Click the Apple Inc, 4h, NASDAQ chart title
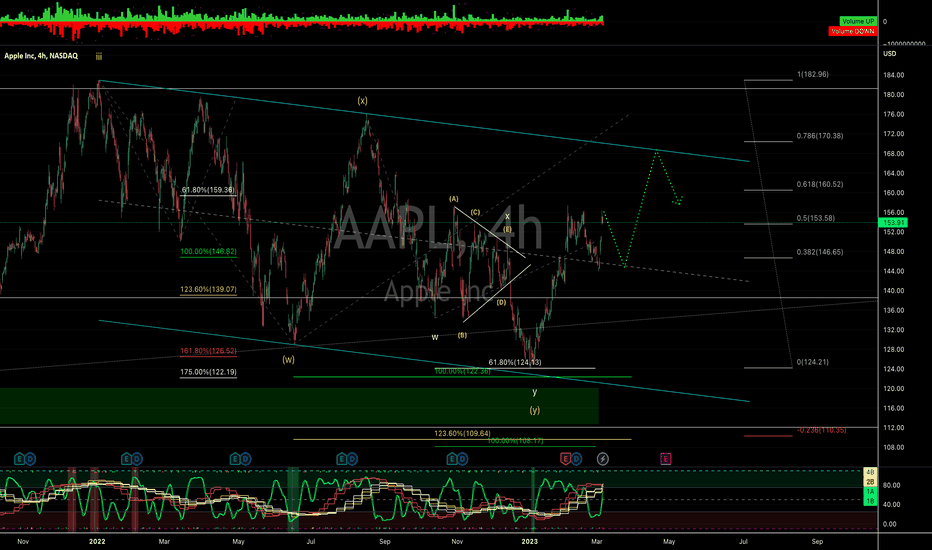The height and width of the screenshot is (550, 932). (41, 56)
